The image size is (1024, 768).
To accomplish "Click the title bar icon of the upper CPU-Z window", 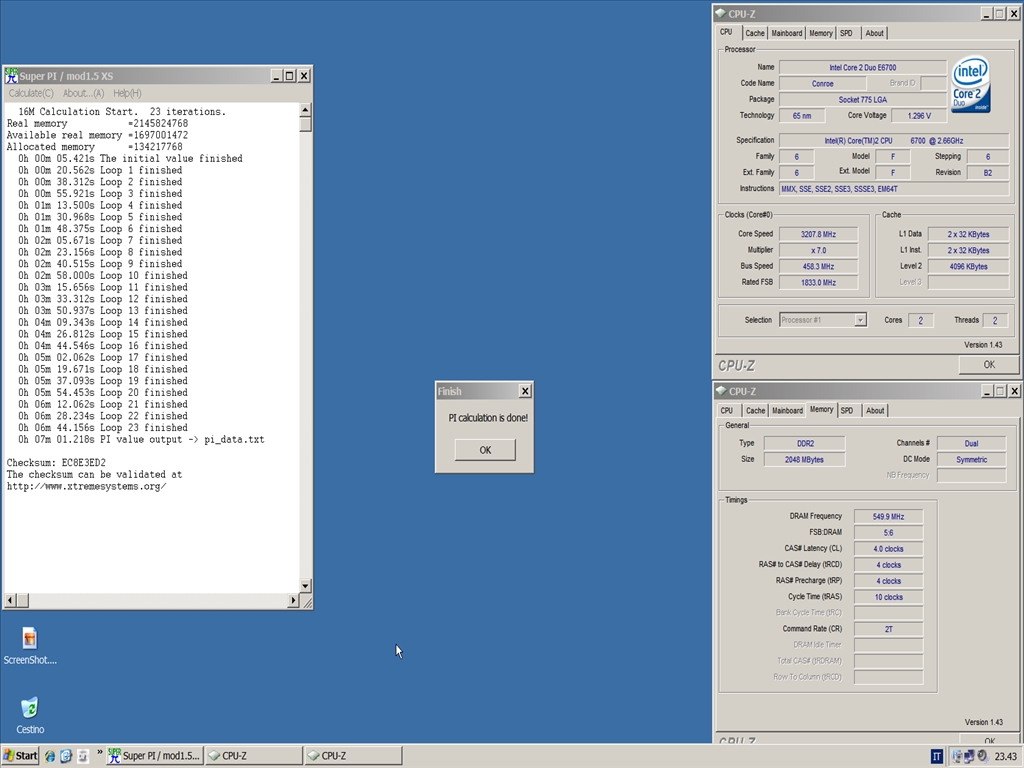I will point(720,13).
